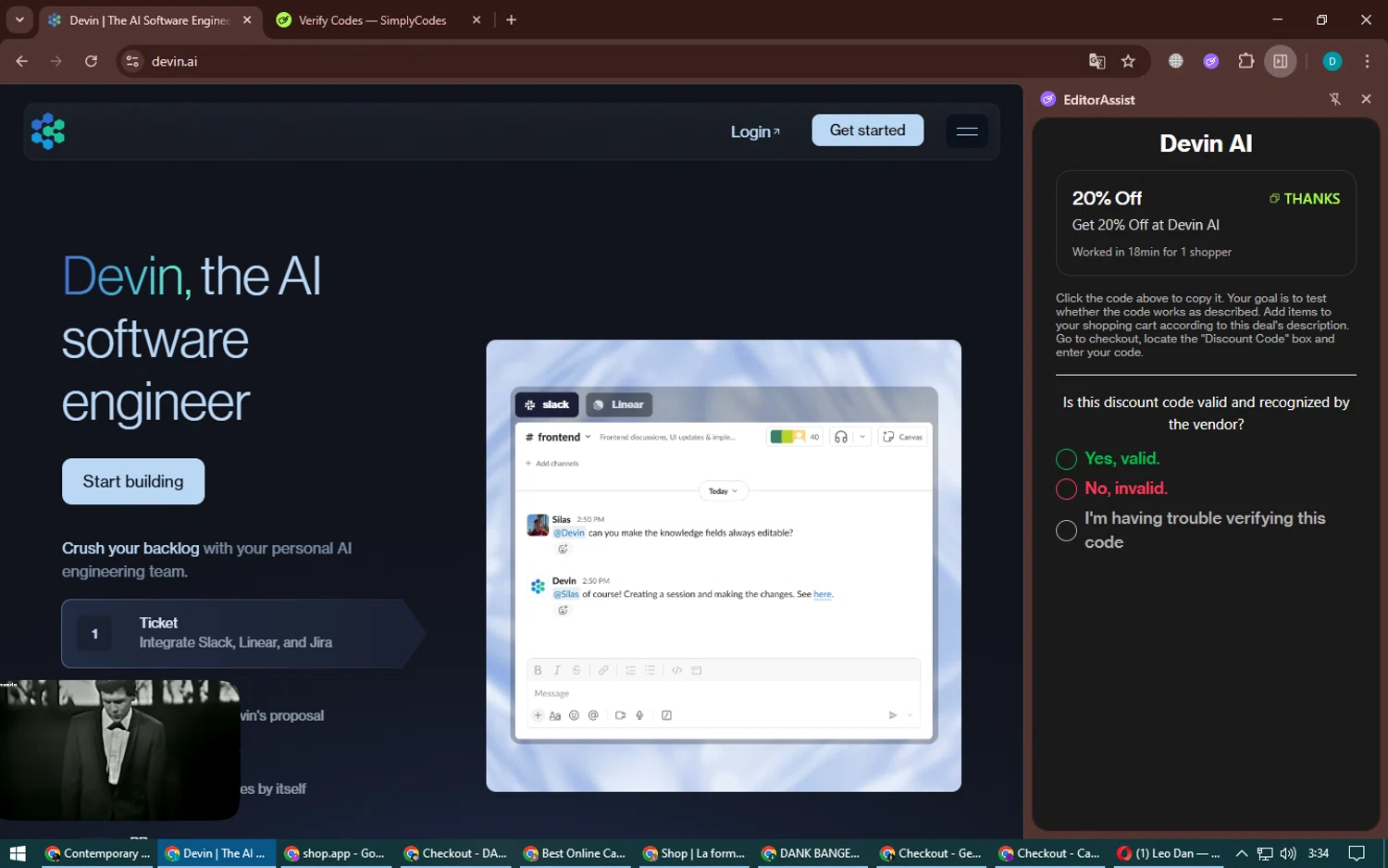
Task: Switch to the Devin browser tab
Action: [148, 20]
